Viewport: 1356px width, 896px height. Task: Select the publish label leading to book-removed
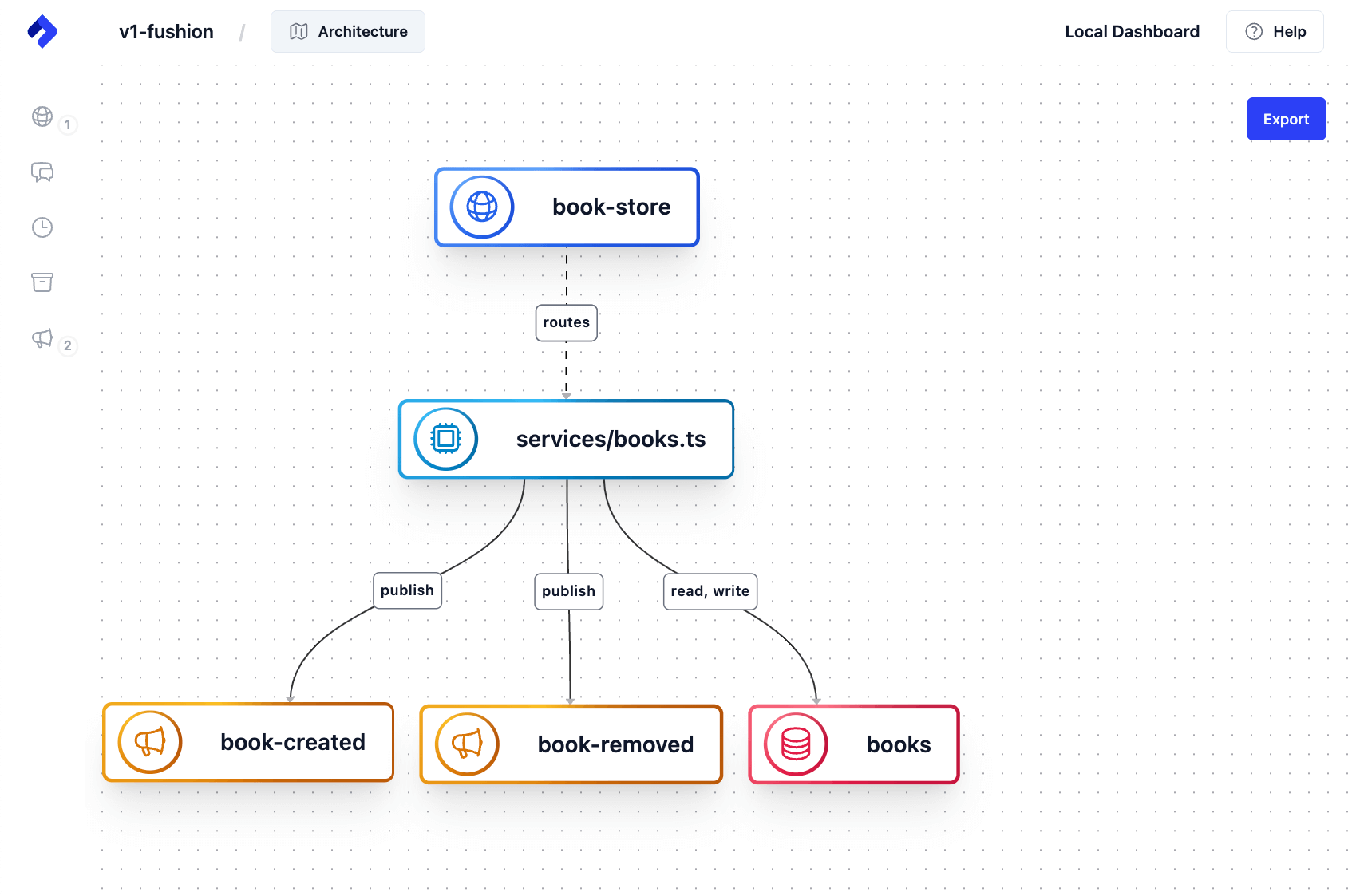point(568,591)
